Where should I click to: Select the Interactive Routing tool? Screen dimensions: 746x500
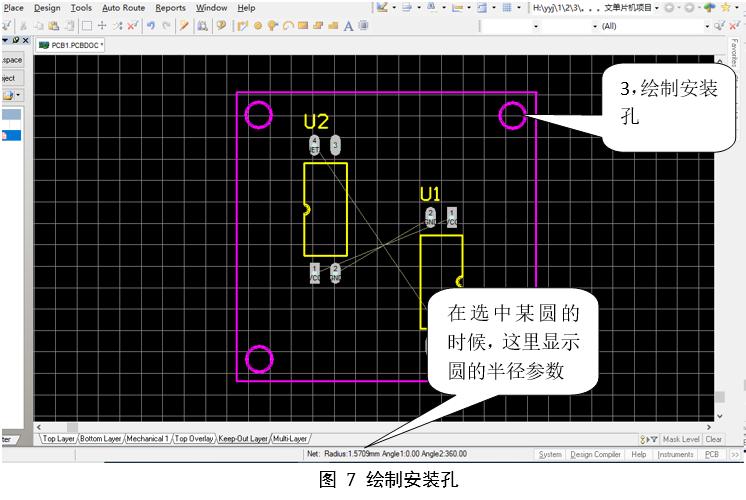click(243, 26)
